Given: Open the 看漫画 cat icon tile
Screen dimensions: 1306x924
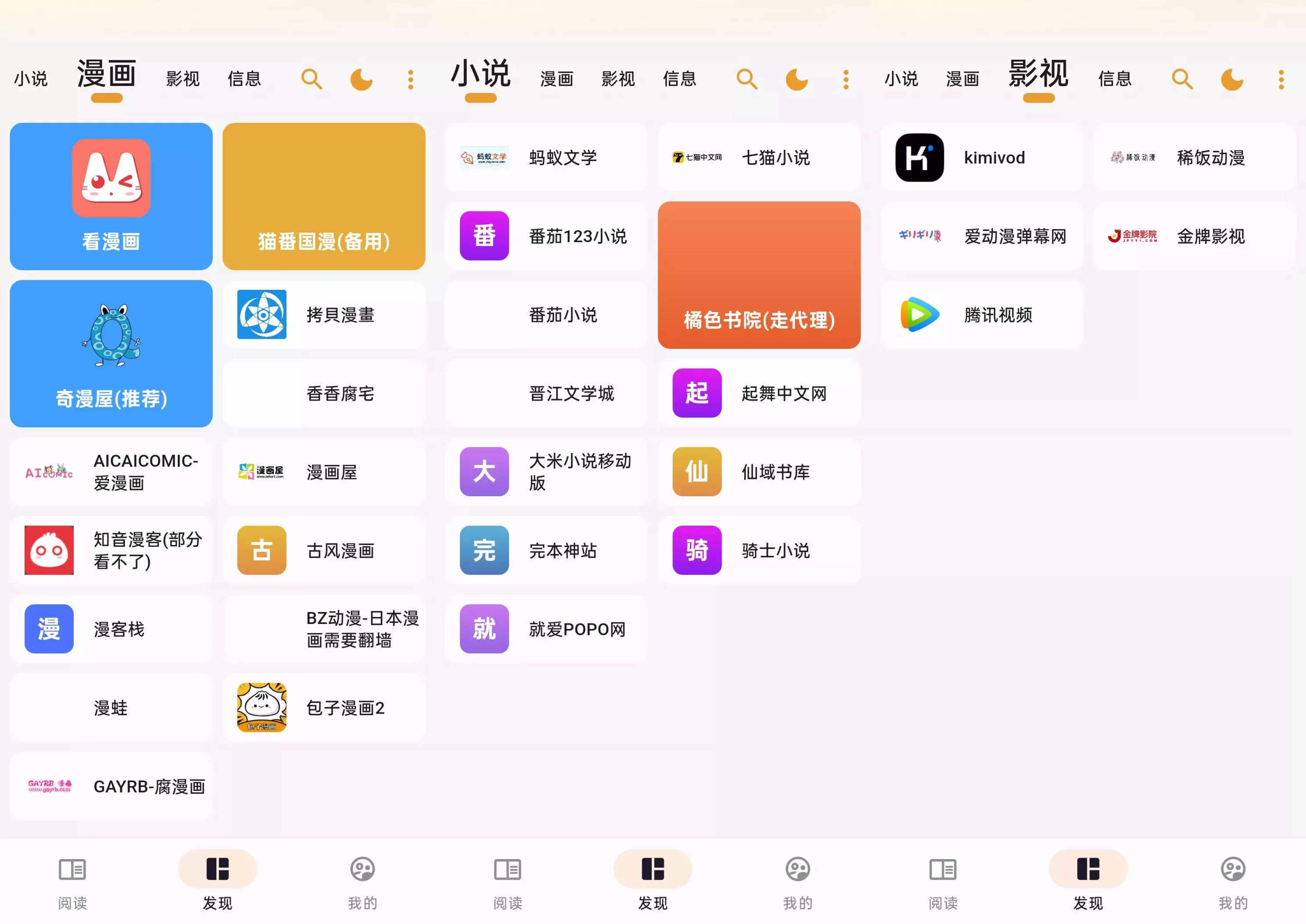Looking at the screenshot, I should click(111, 178).
